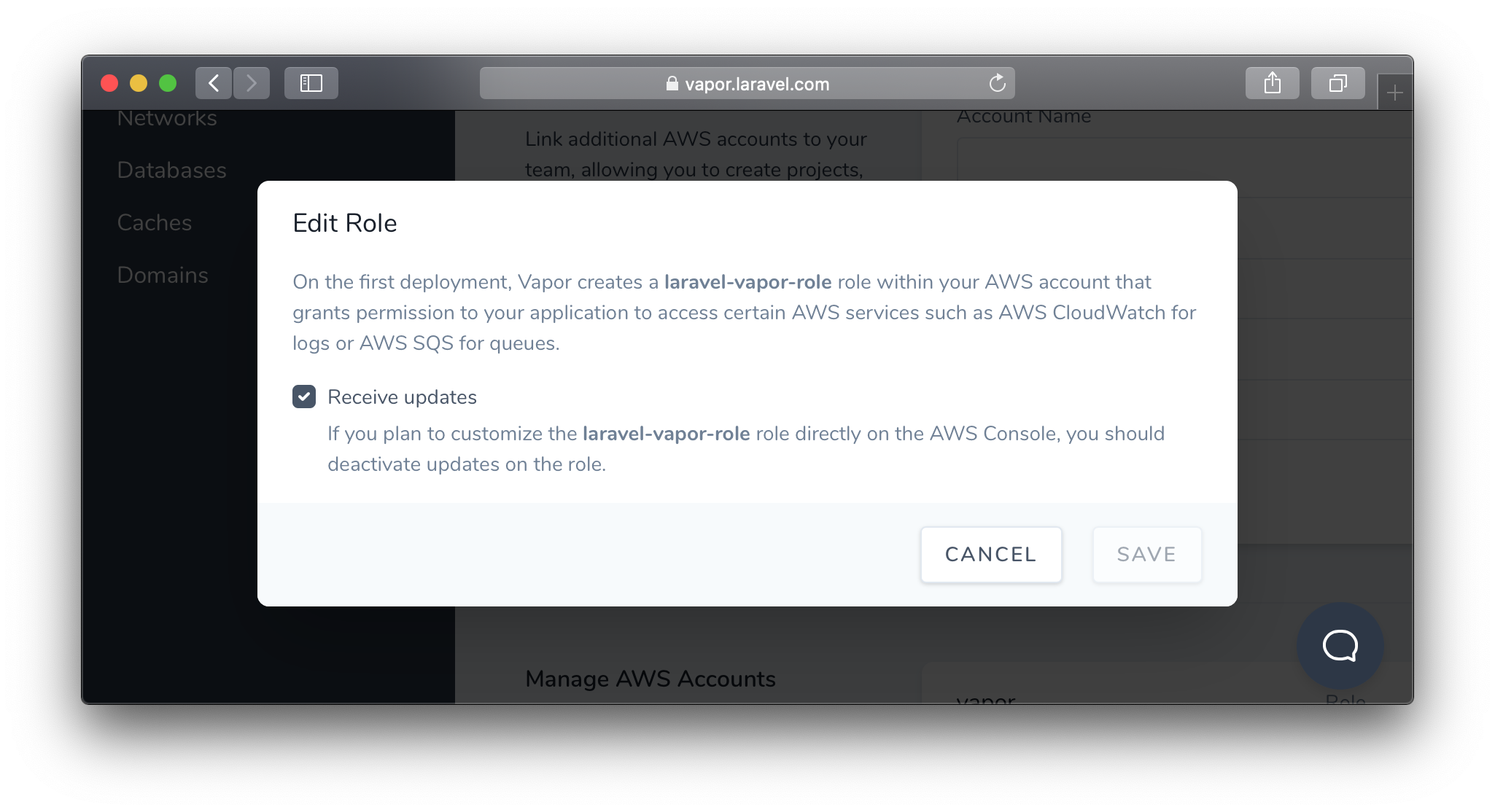The height and width of the screenshot is (812, 1495).
Task: Open Domains in the sidebar
Action: click(163, 276)
